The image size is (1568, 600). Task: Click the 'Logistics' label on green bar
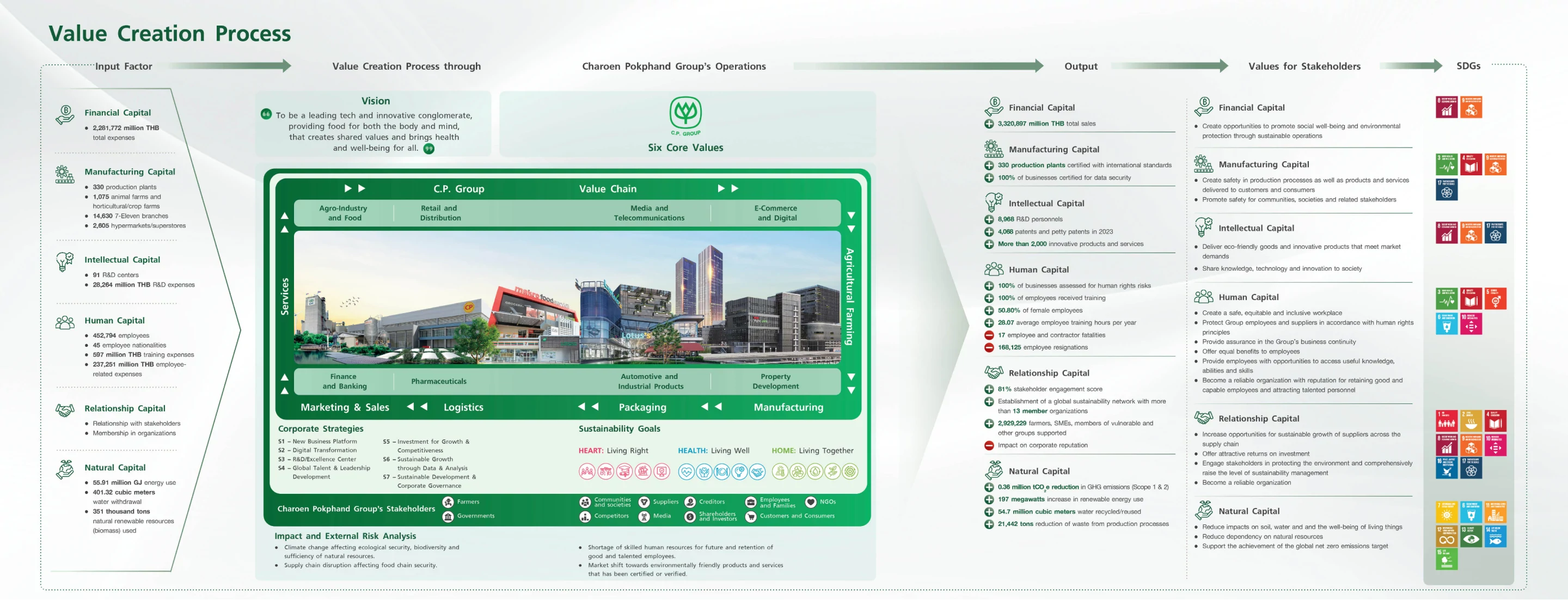pos(463,407)
